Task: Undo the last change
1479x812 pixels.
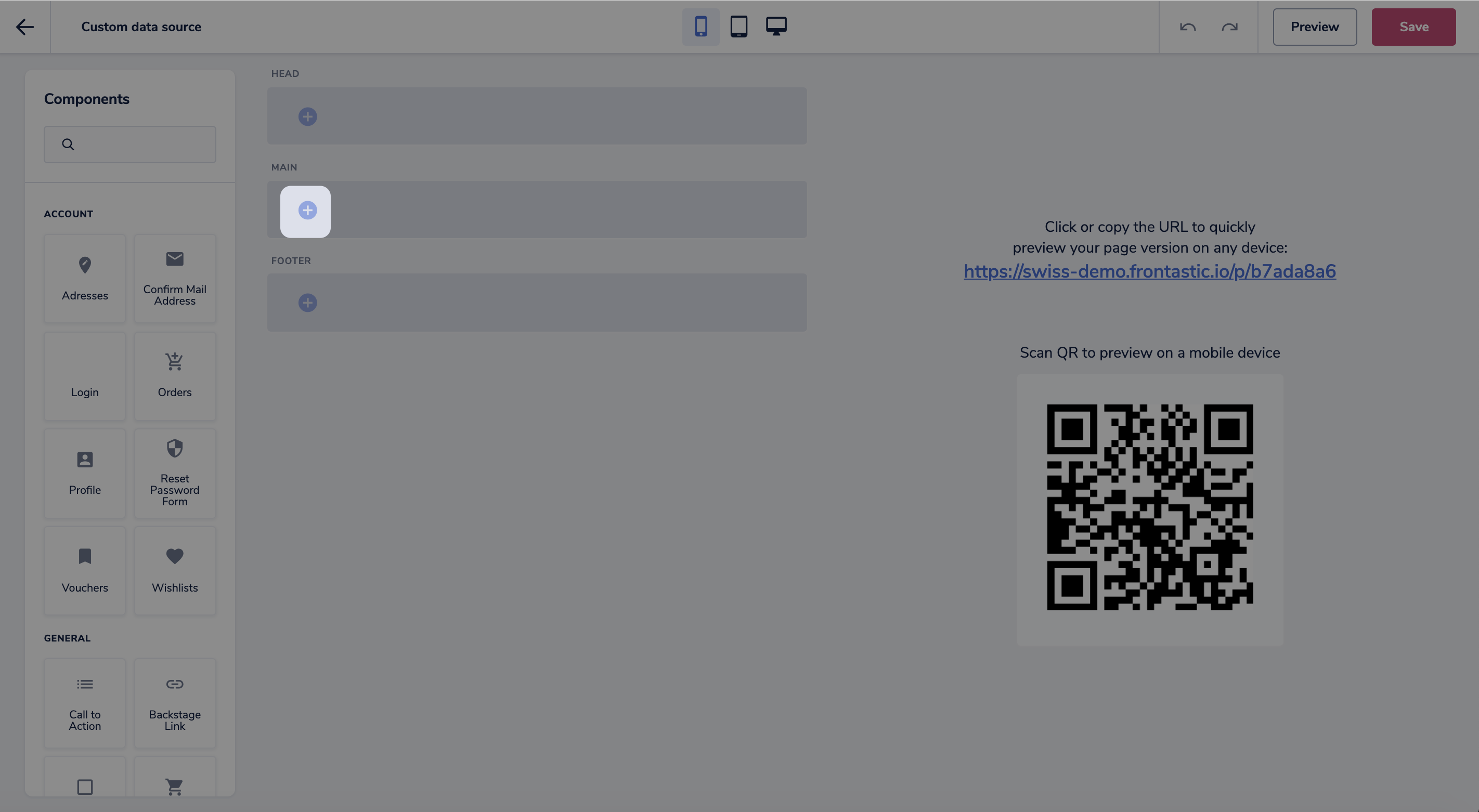Action: tap(1187, 27)
